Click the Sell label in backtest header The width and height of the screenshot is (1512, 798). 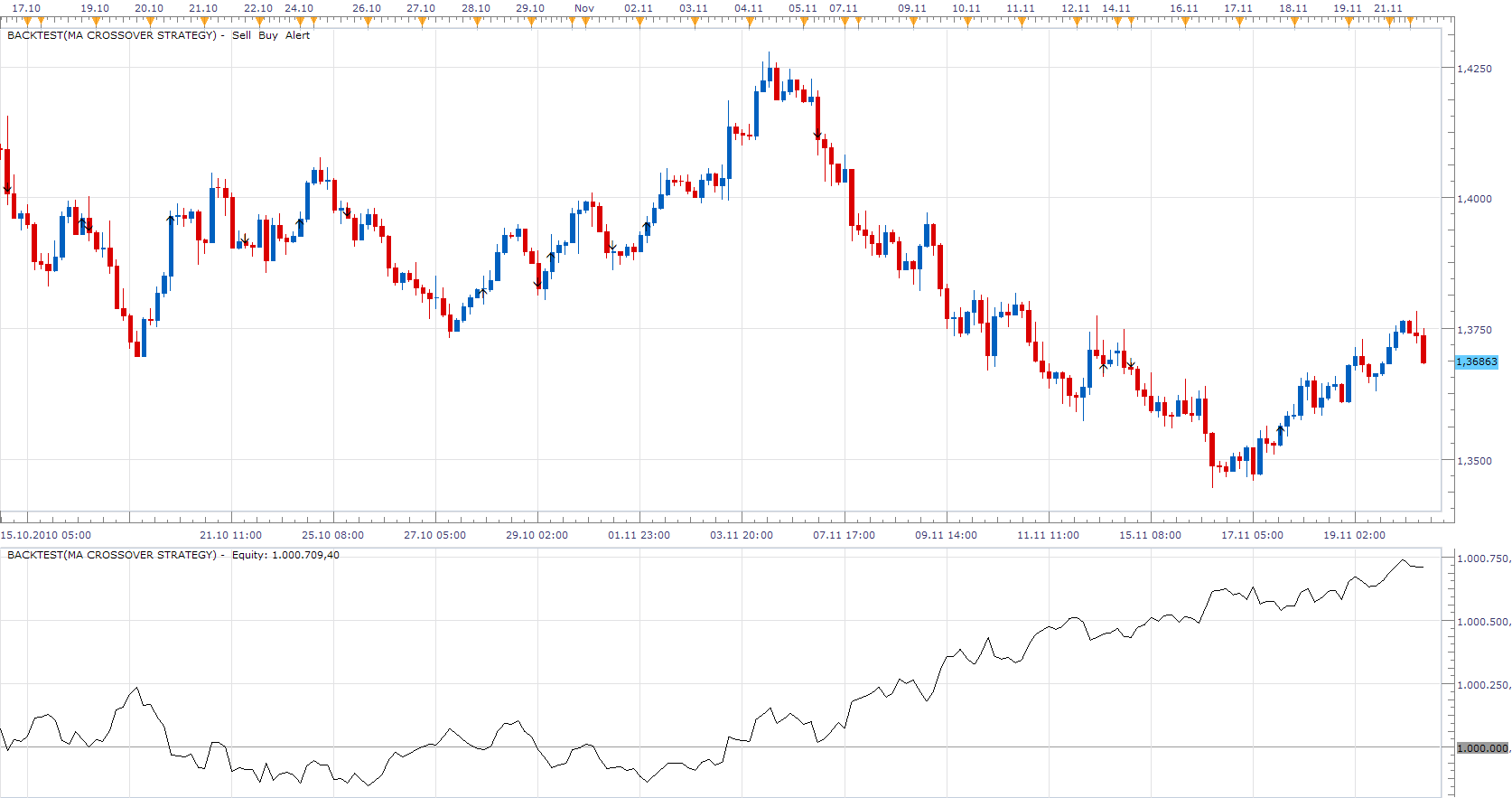click(241, 35)
